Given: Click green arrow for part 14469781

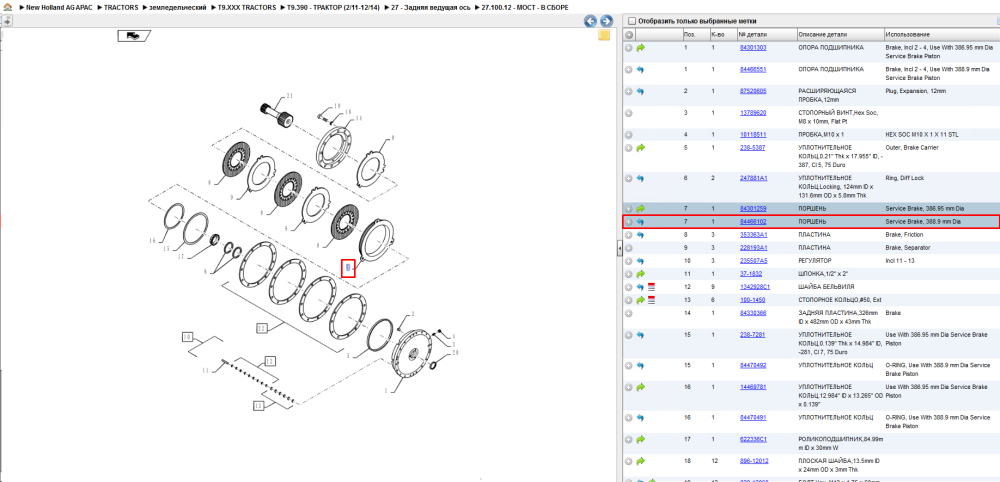Looking at the screenshot, I should (641, 387).
